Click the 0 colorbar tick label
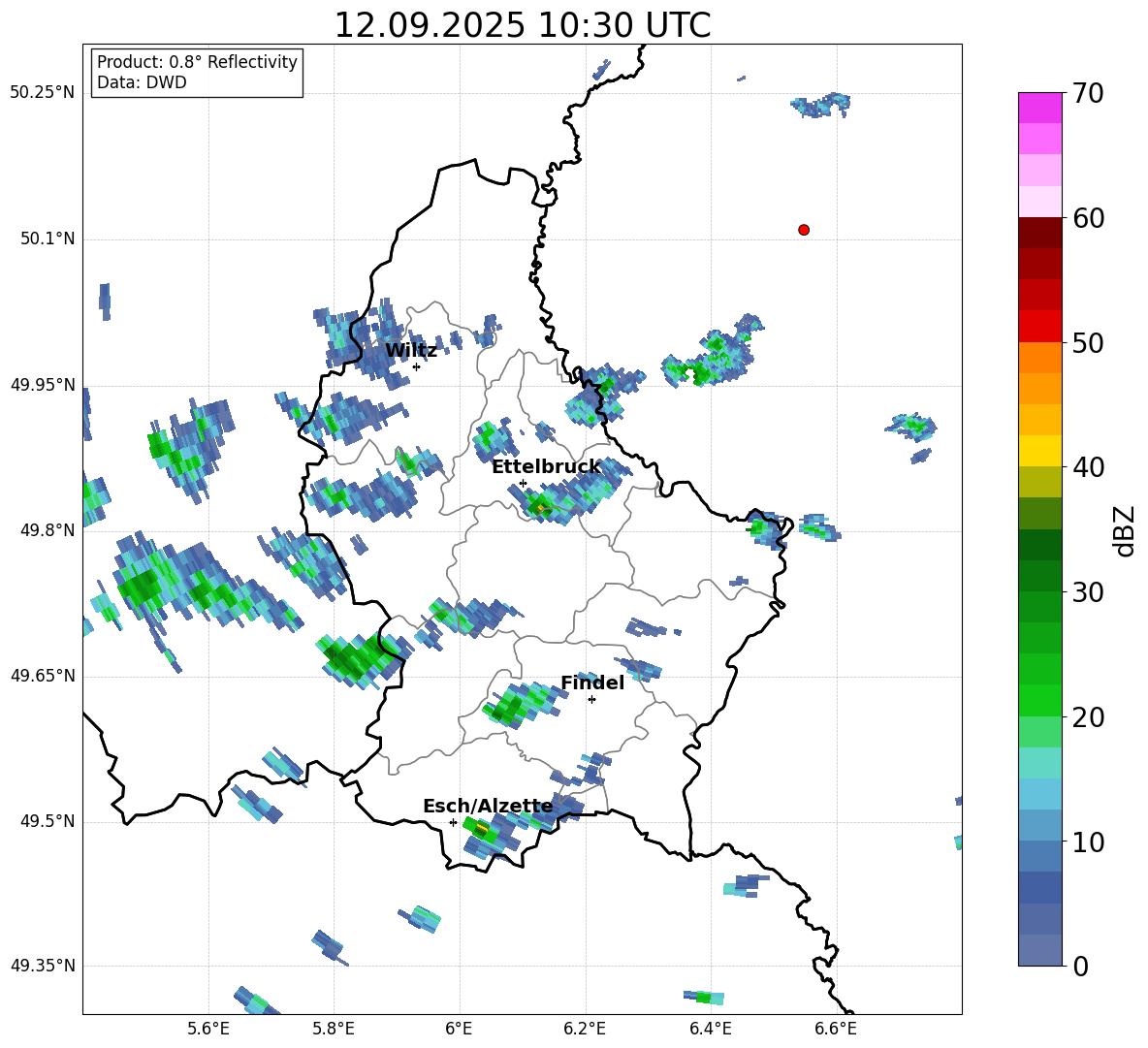1148x1048 pixels. (x=1080, y=966)
